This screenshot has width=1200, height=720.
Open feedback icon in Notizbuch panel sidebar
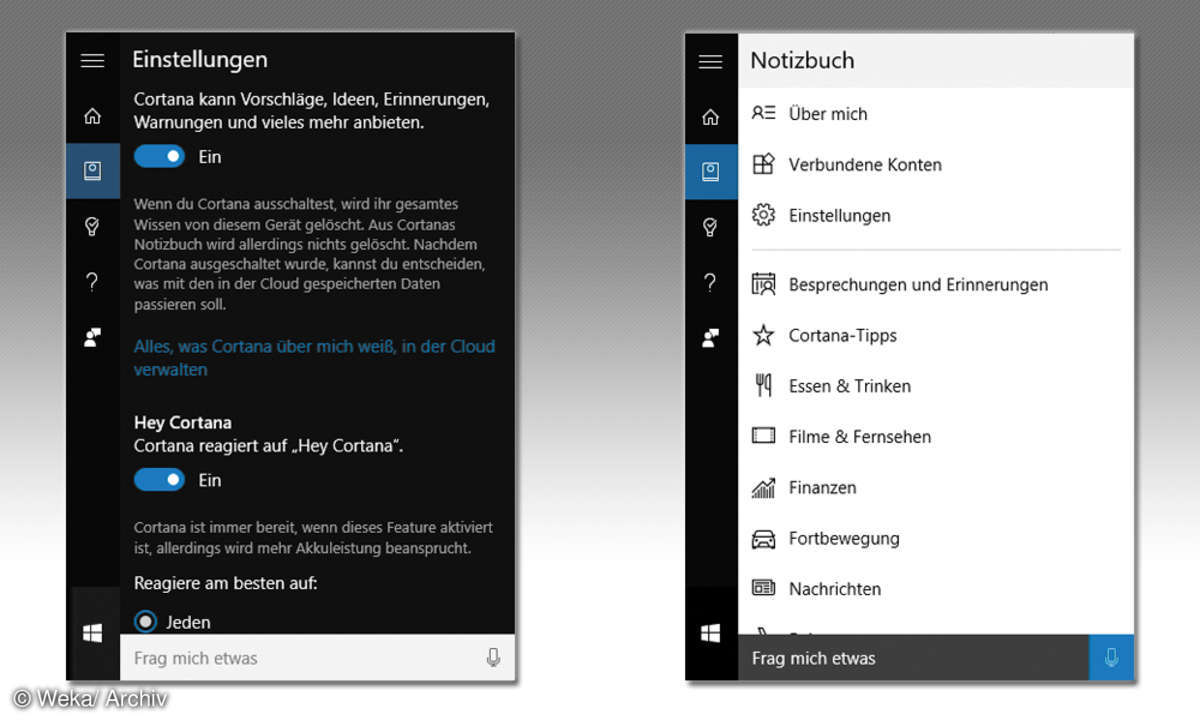coord(711,338)
